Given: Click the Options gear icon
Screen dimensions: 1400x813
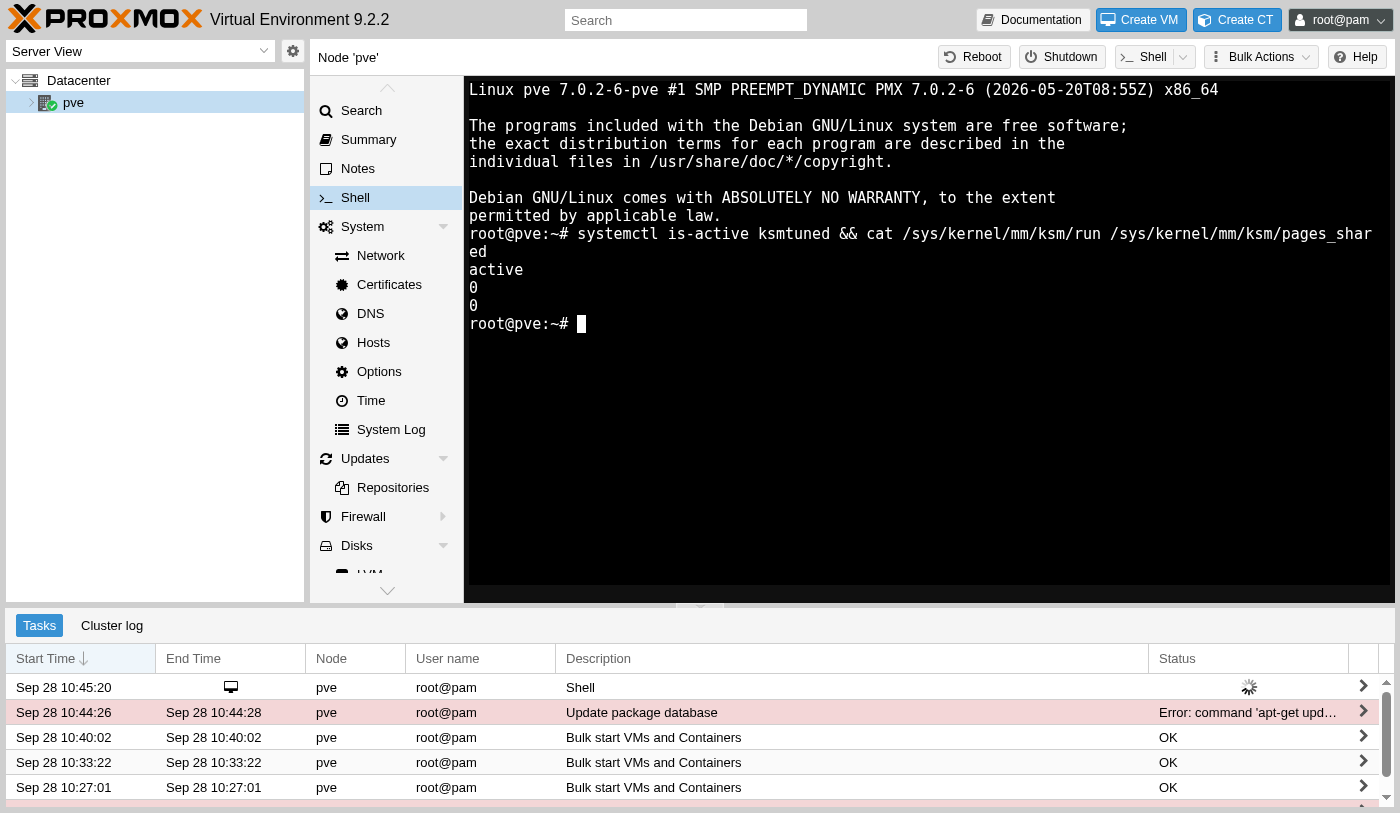Looking at the screenshot, I should click(342, 372).
